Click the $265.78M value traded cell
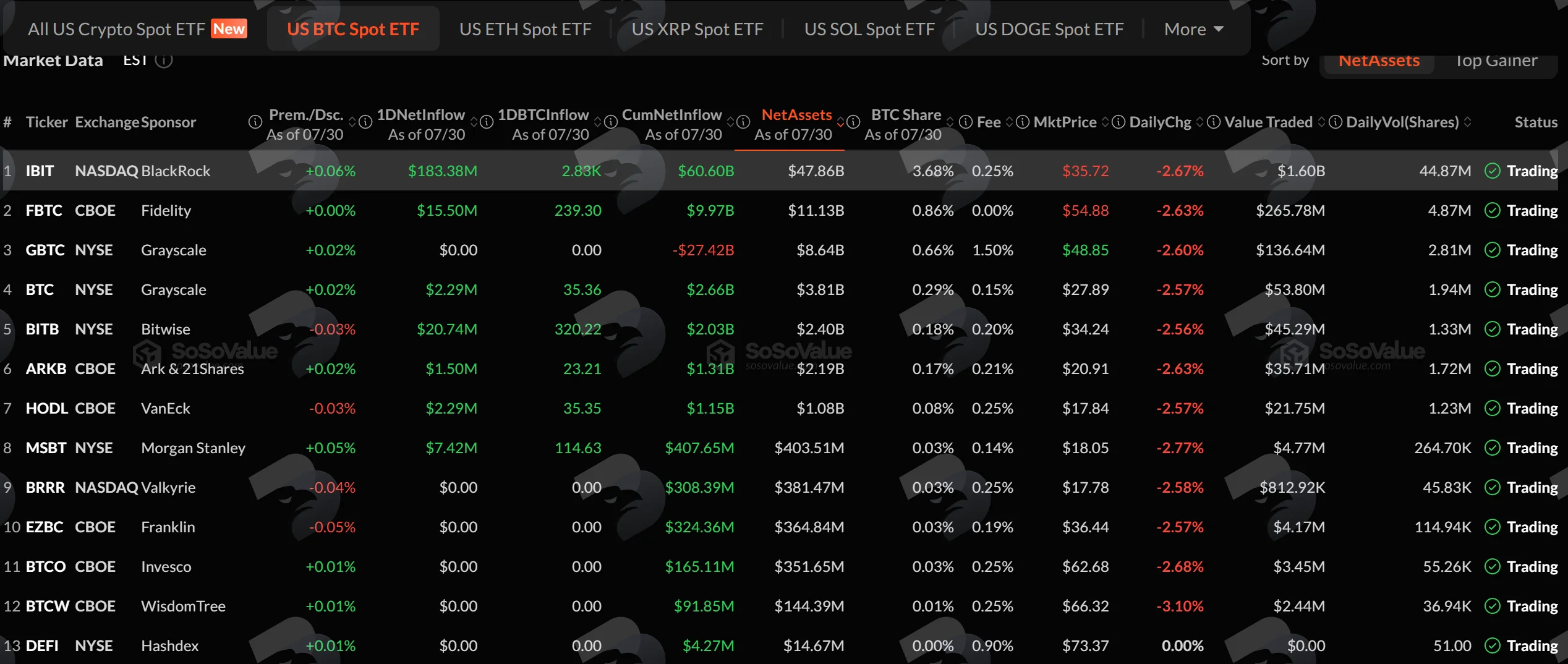 pyautogui.click(x=1290, y=210)
